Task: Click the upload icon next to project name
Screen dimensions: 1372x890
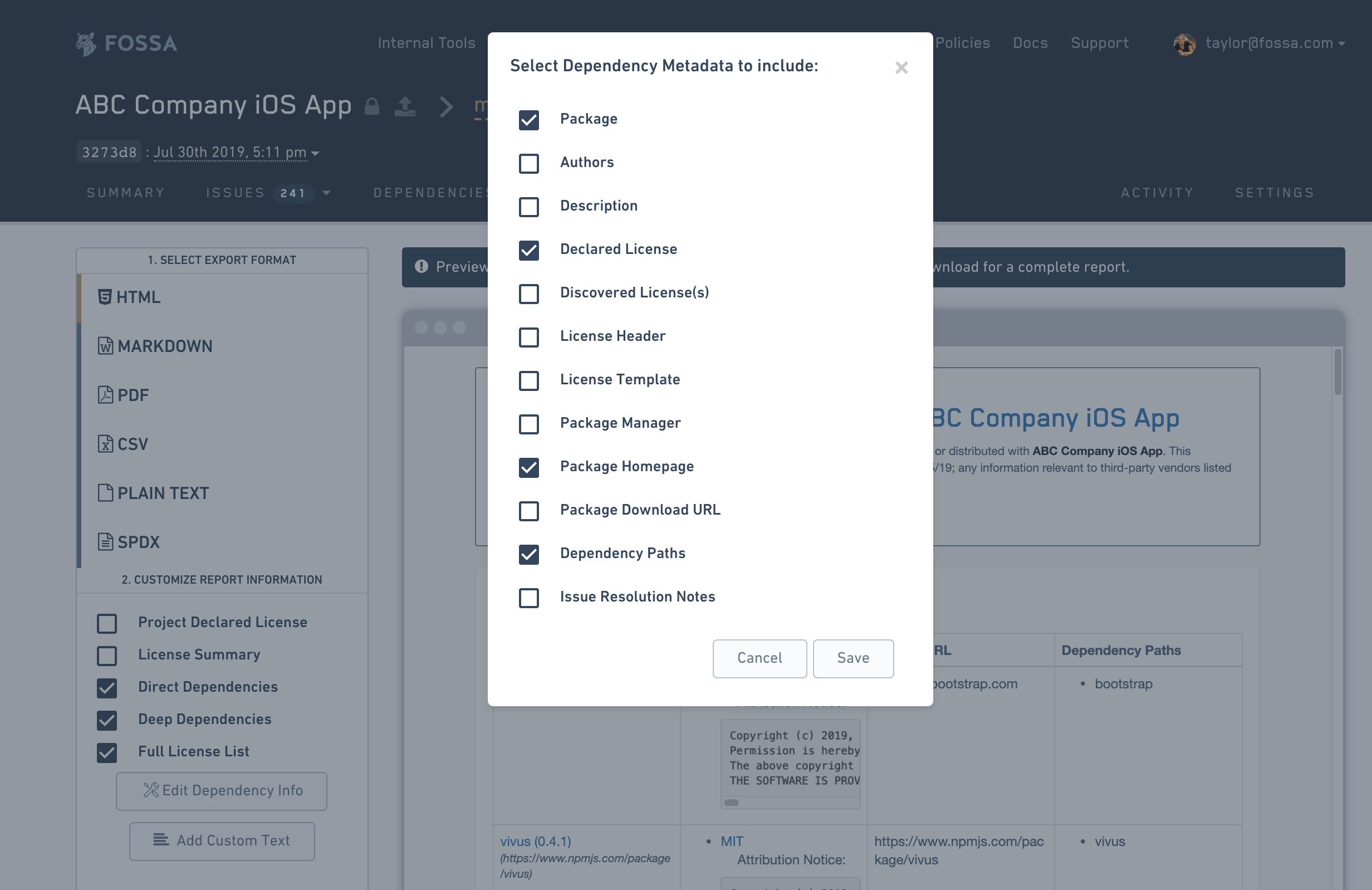Action: pos(405,106)
